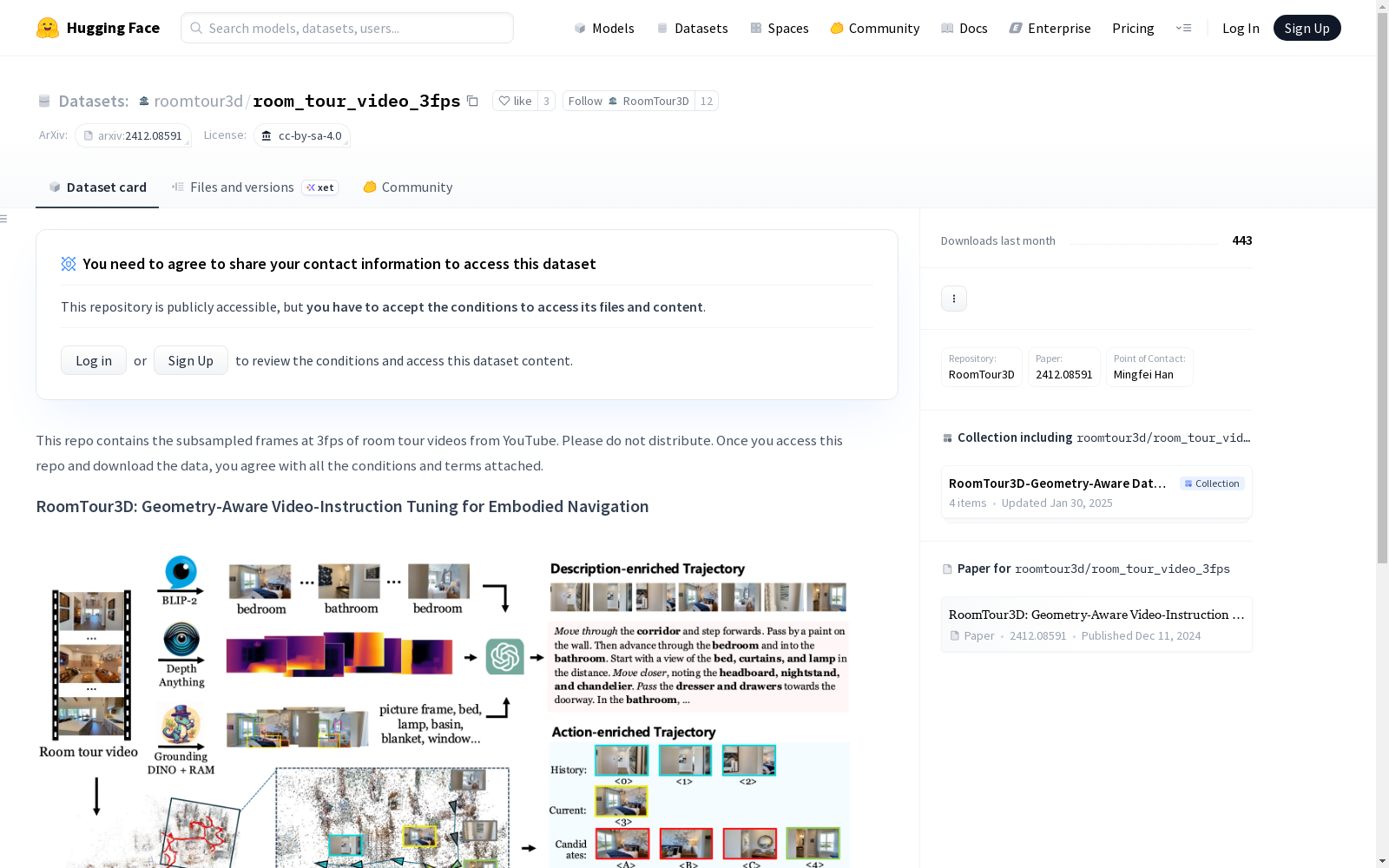
Task: Click the Collection badge on collection card
Action: pos(1212,483)
